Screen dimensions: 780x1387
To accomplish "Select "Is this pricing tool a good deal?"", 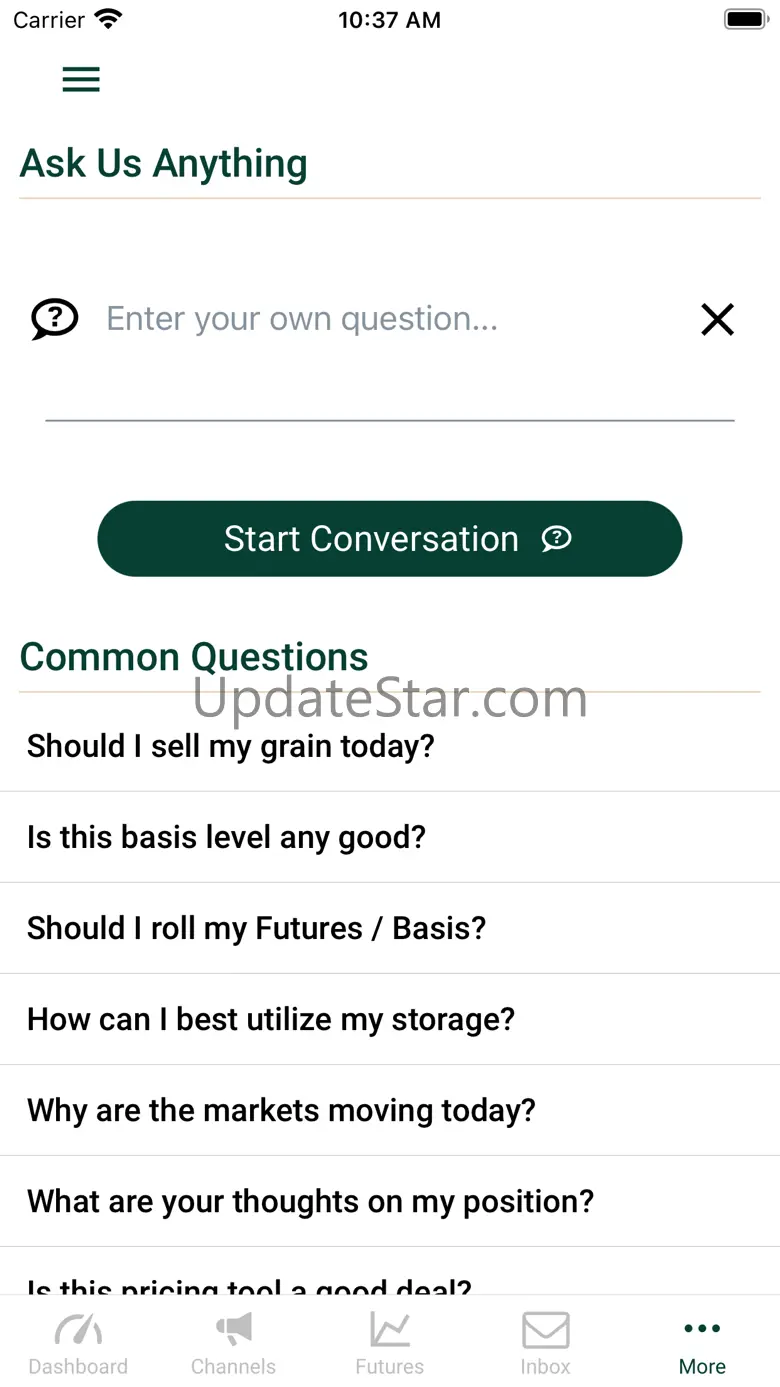I will [250, 1286].
